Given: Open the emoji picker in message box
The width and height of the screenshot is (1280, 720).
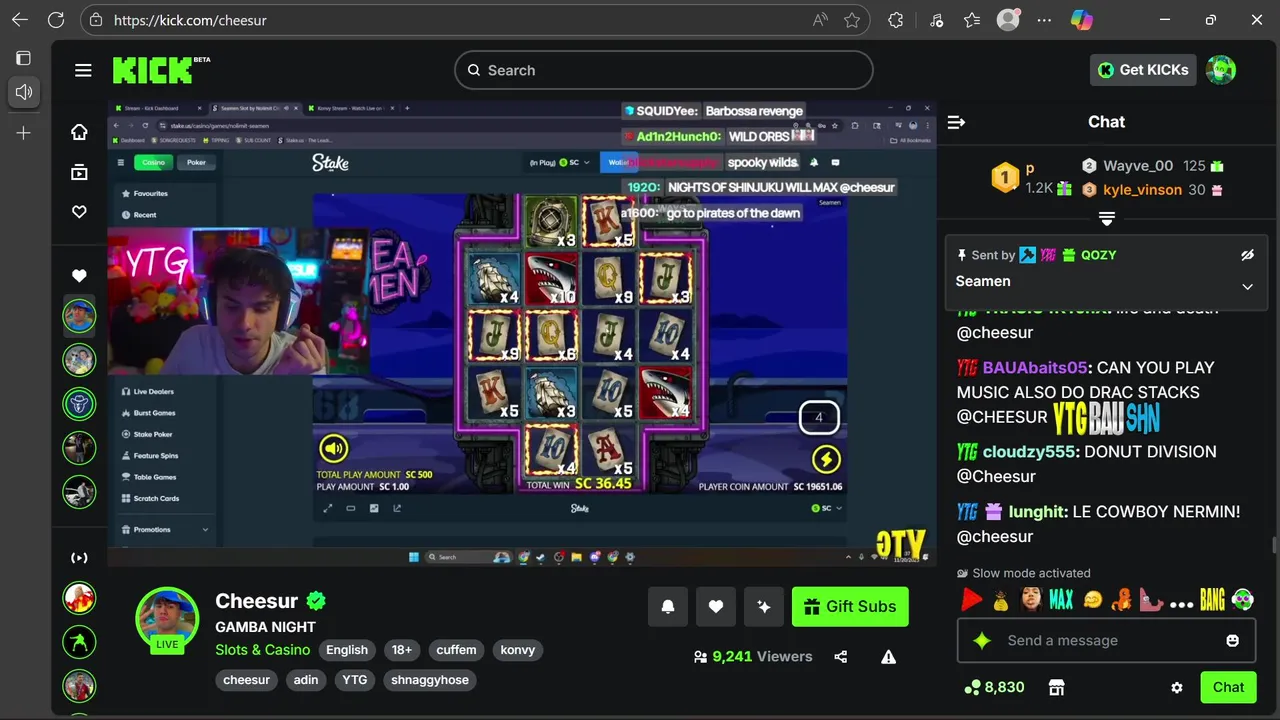Looking at the screenshot, I should pyautogui.click(x=1232, y=640).
